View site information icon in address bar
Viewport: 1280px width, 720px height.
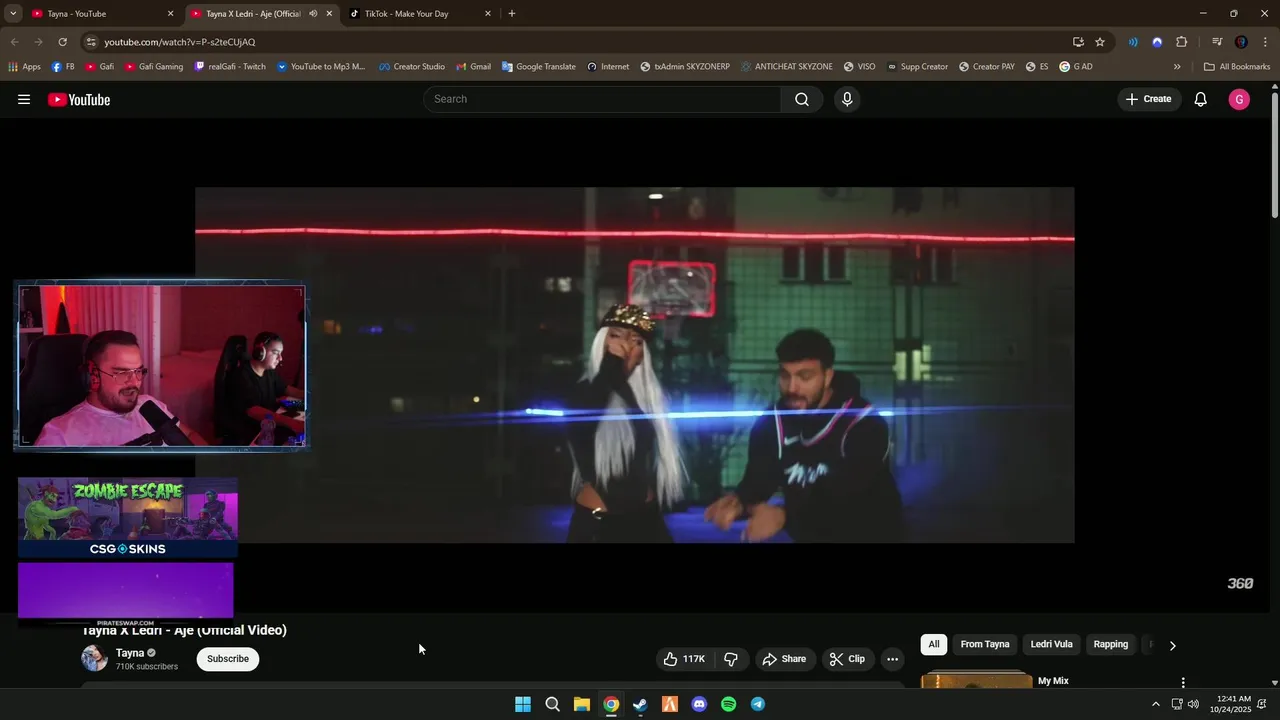pos(91,42)
